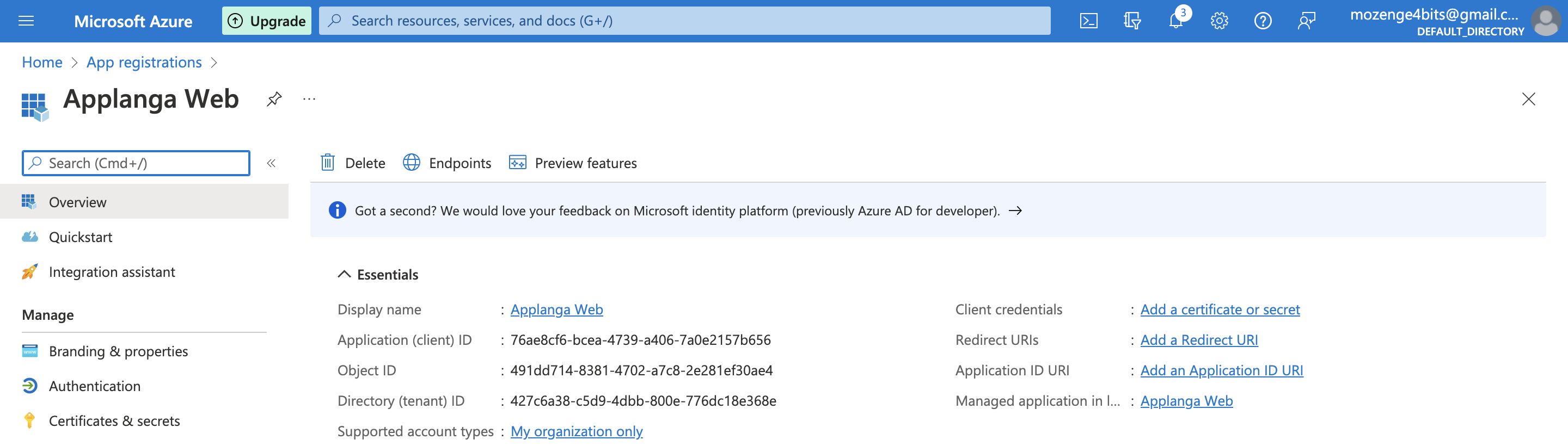The height and width of the screenshot is (446, 1568).
Task: Open portal settings gear
Action: (1219, 21)
